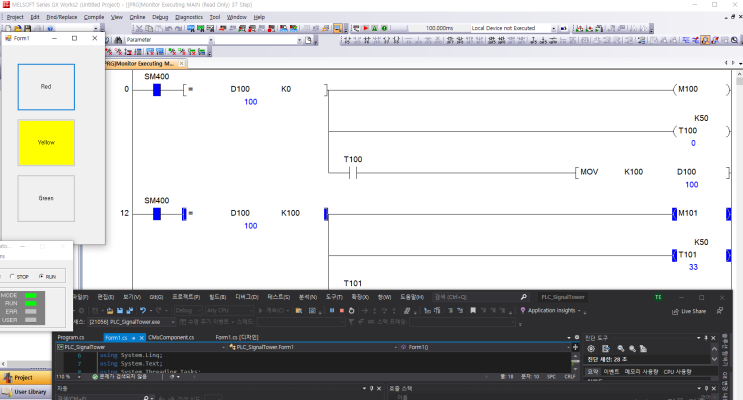Click the red simulation start arrow icon
The width and height of the screenshot is (743, 400).
(x=365, y=28)
